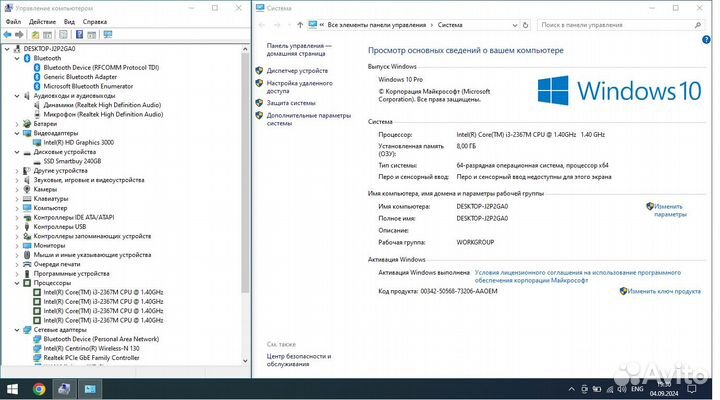
Task: Select Bluetooth Device (Personal Area Network)
Action: [x=101, y=339]
